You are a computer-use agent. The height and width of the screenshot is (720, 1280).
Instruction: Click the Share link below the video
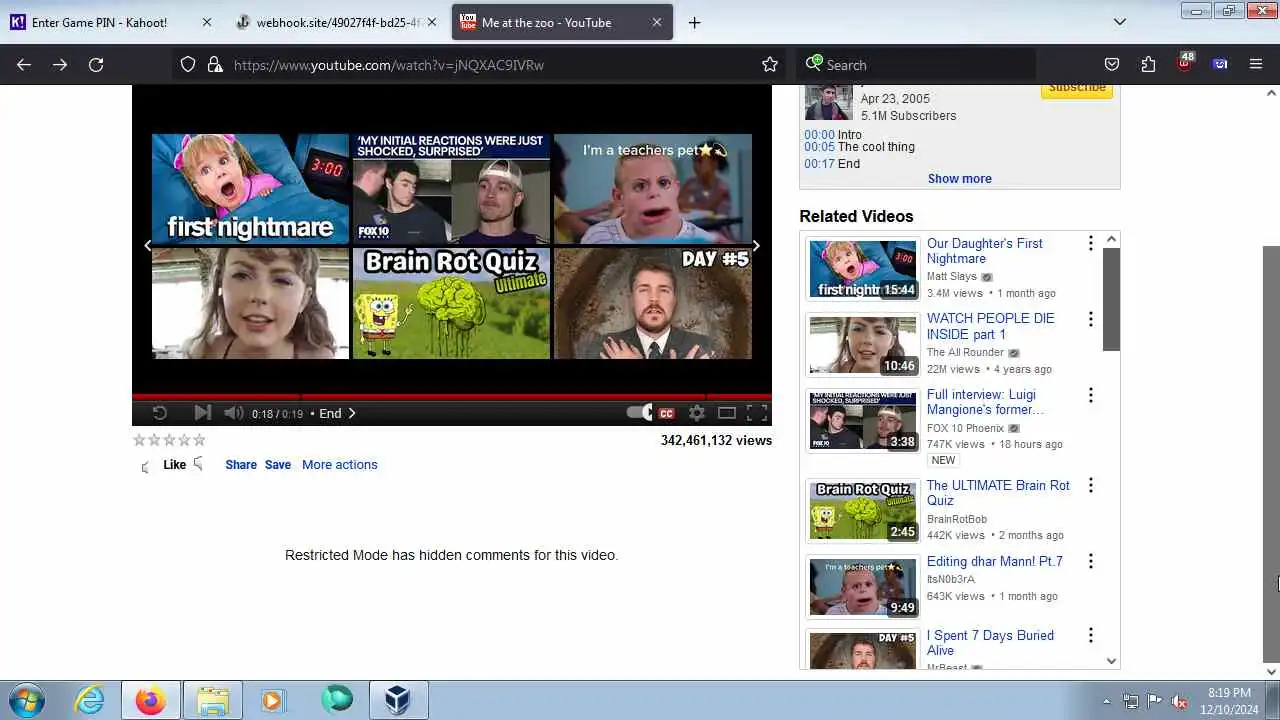coord(241,465)
